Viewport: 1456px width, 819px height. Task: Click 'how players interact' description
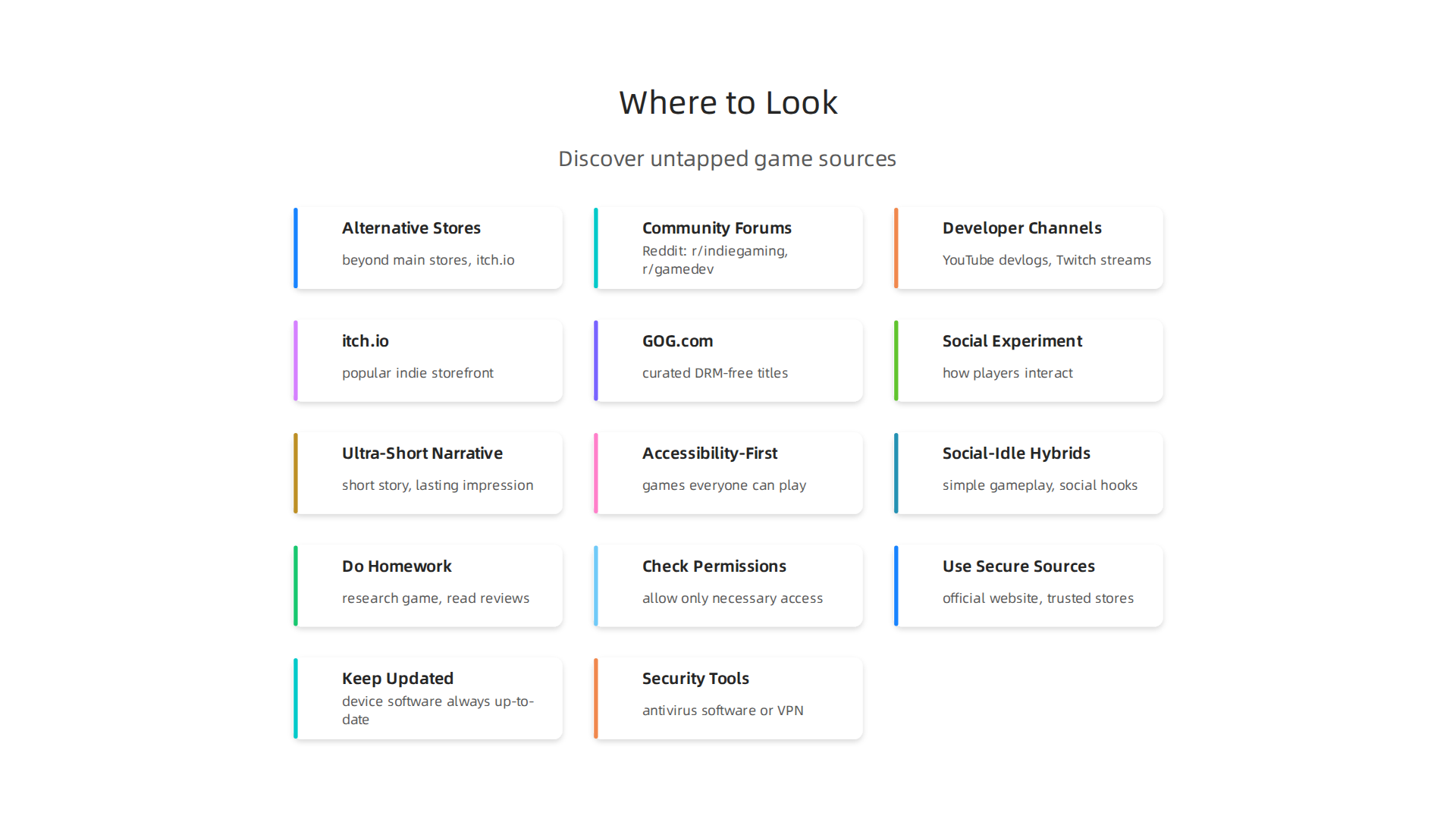[x=1007, y=373]
